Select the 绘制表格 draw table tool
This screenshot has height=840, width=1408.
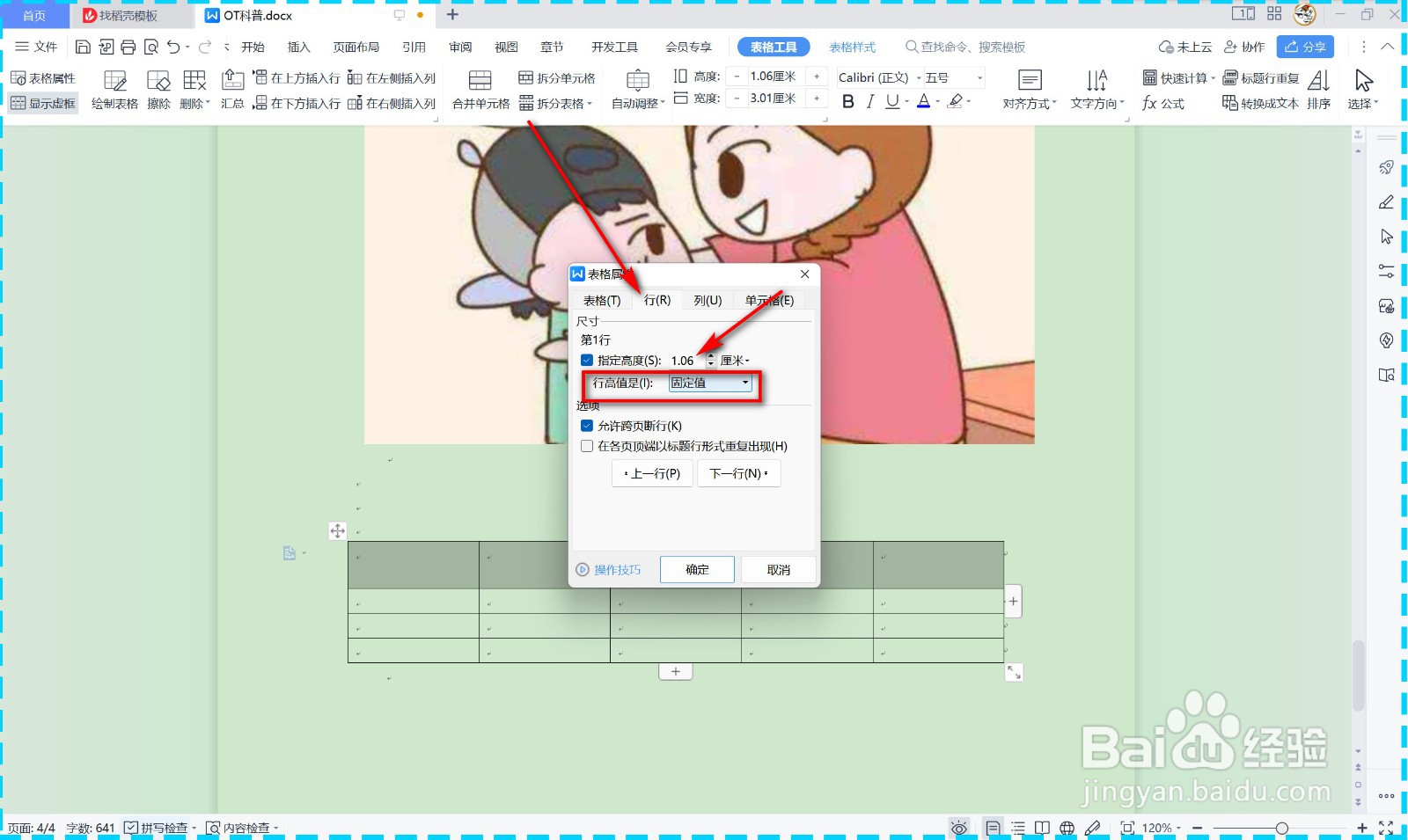(114, 91)
